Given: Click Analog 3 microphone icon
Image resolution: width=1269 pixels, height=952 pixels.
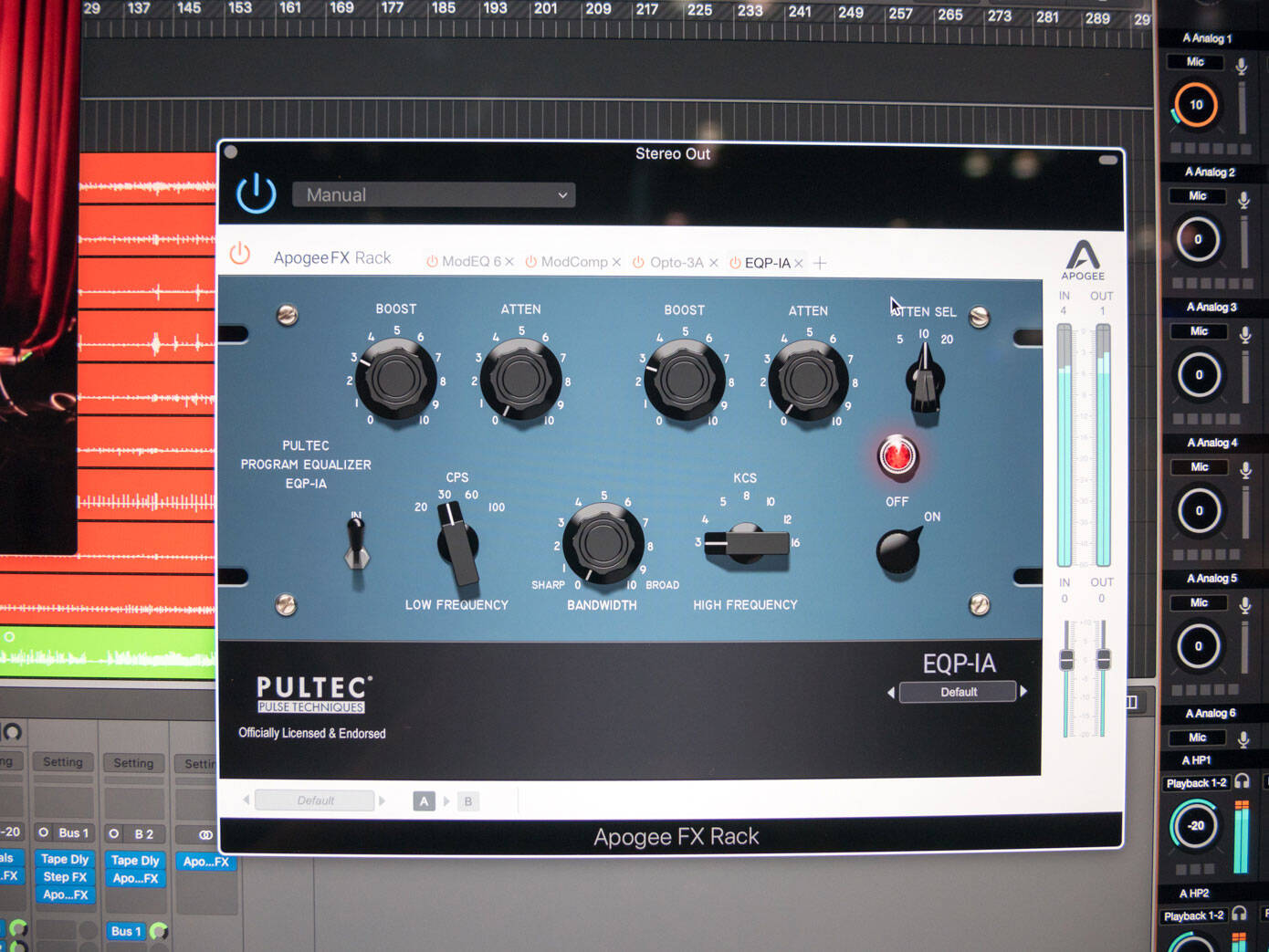Looking at the screenshot, I should [x=1244, y=335].
